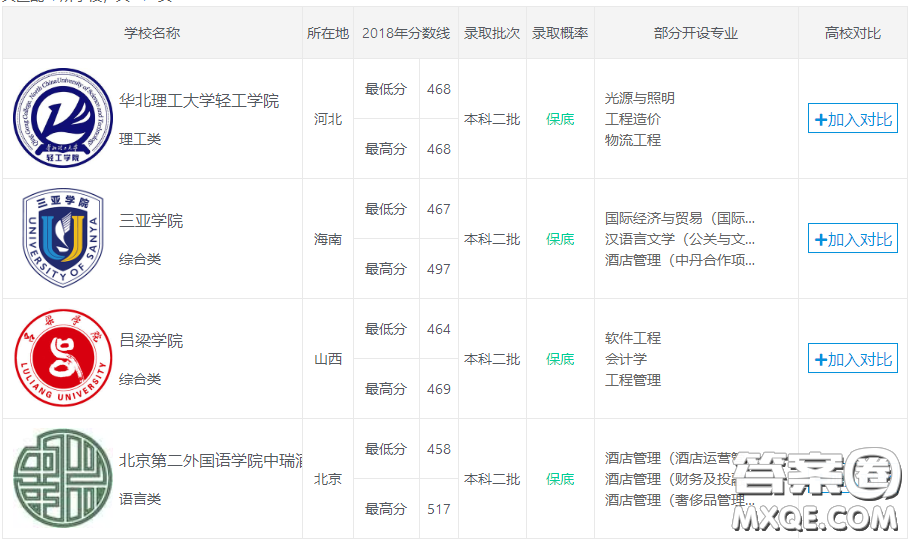
Task: Click the 光源与照明 major
Action: point(639,98)
